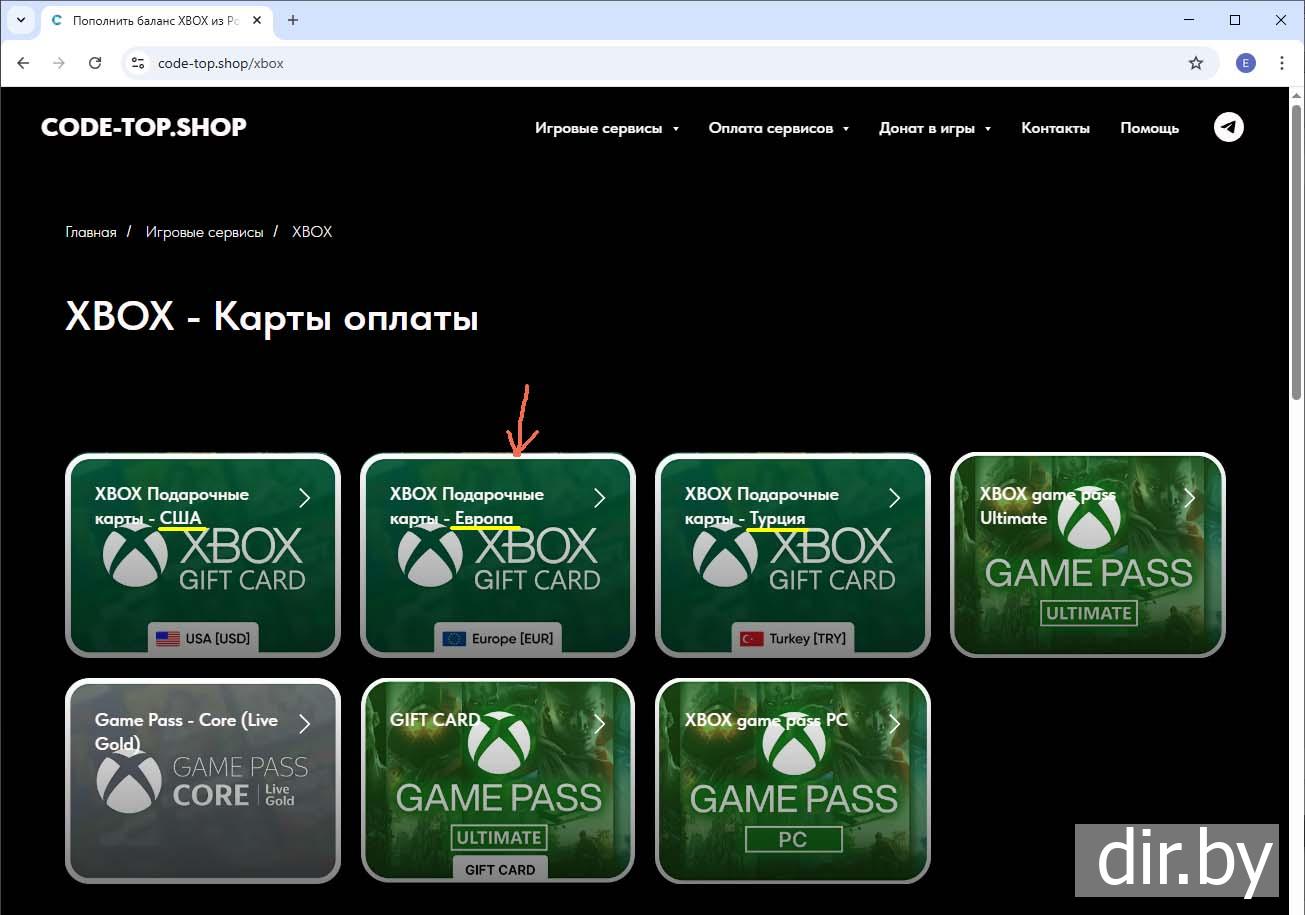Image resolution: width=1305 pixels, height=915 pixels.
Task: Close the current browser tab
Action: (x=257, y=20)
